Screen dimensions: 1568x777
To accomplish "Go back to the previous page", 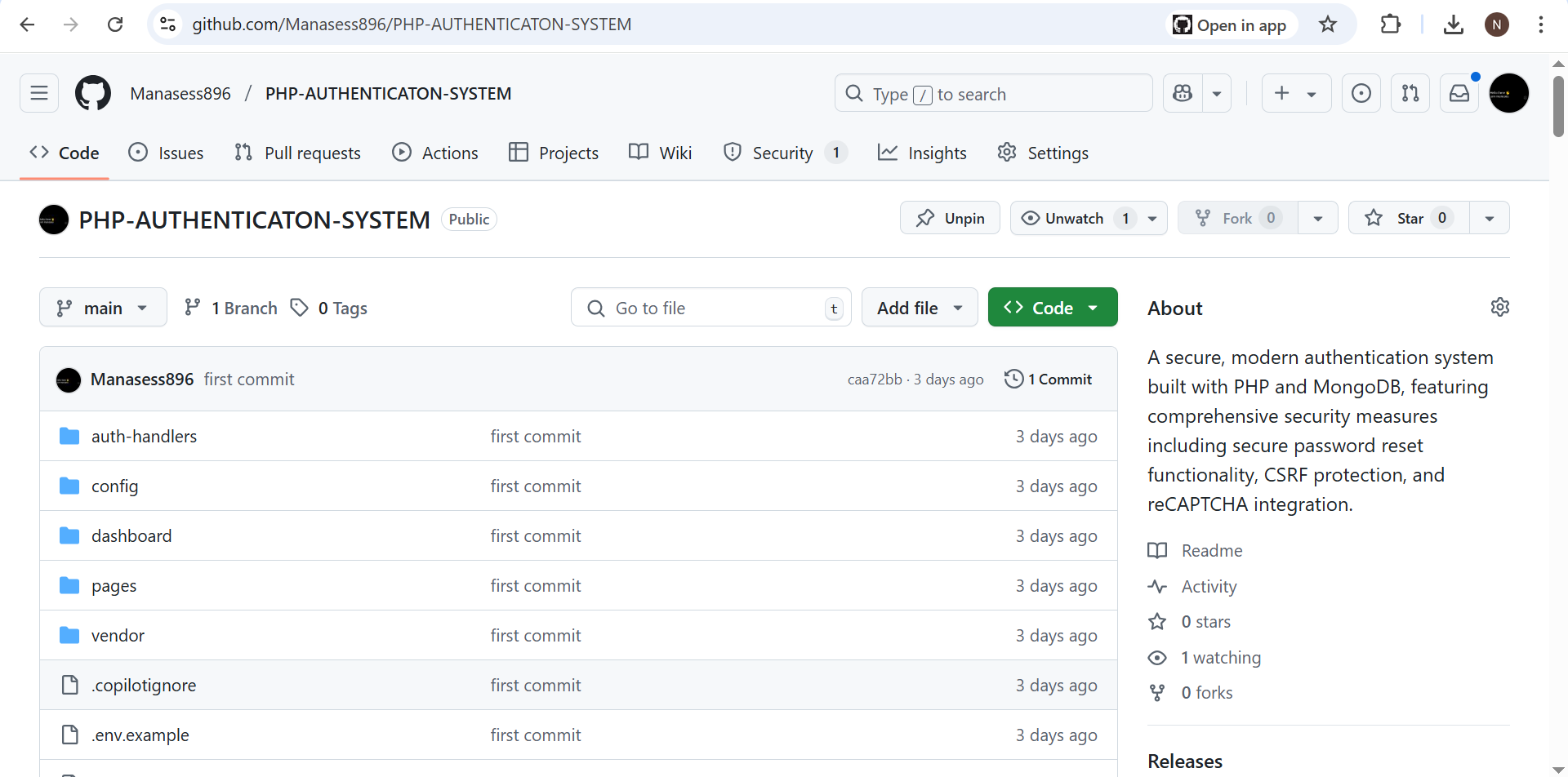I will pos(27,24).
